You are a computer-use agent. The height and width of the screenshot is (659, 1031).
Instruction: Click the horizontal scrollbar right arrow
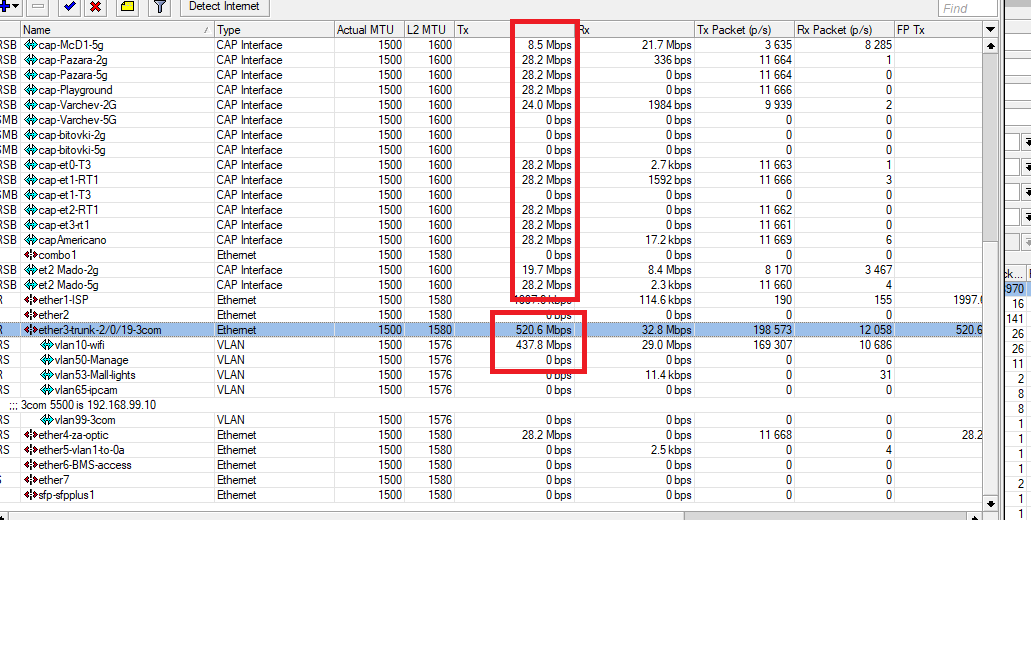click(975, 517)
